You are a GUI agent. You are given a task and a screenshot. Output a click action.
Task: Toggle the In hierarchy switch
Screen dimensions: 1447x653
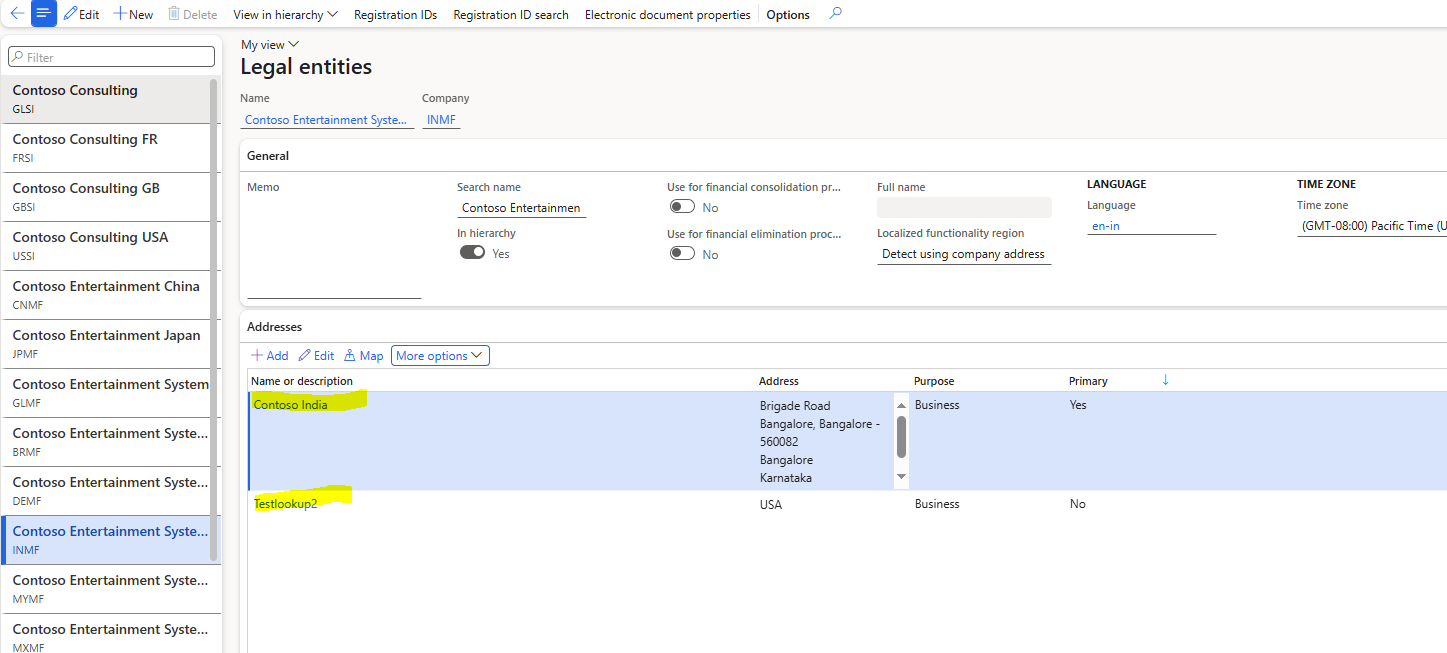pyautogui.click(x=472, y=253)
